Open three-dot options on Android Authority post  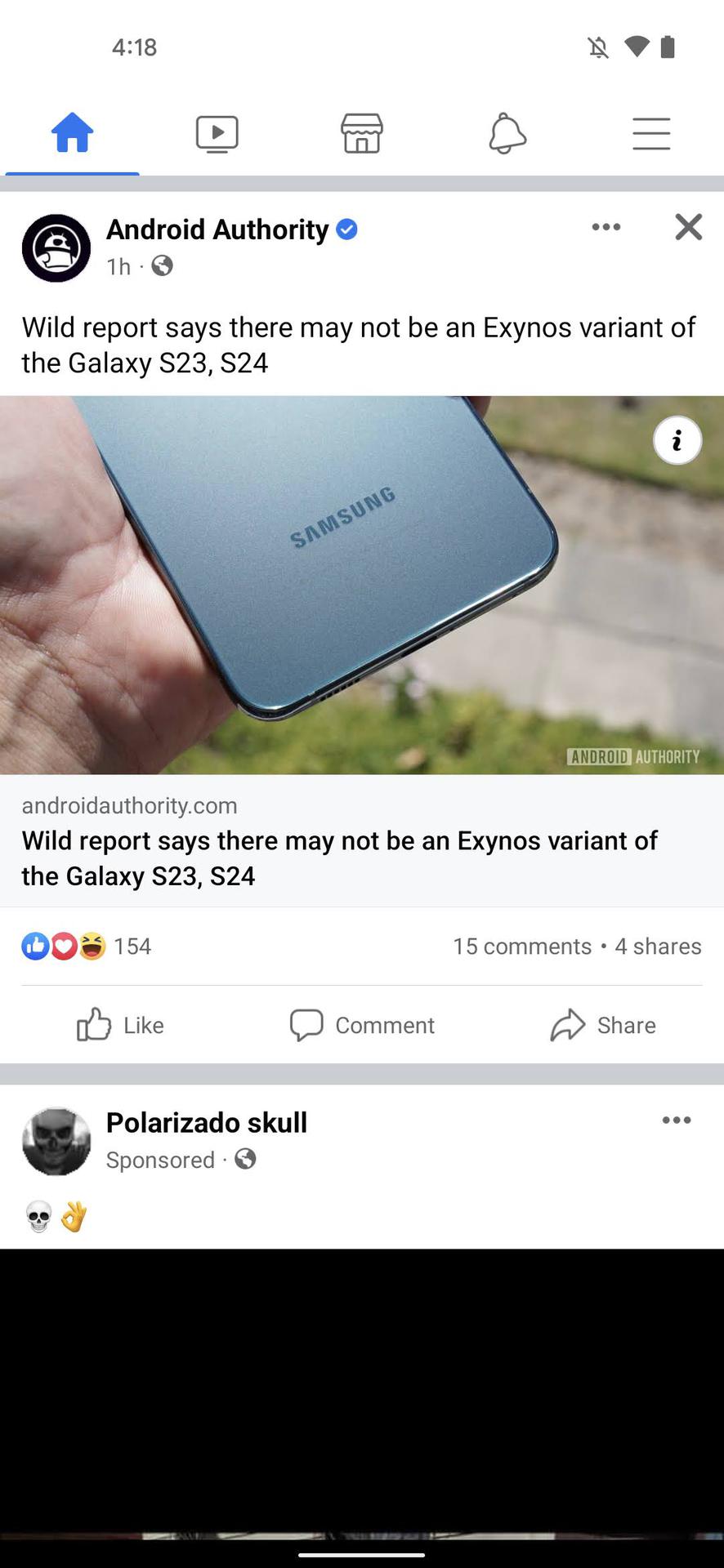point(606,227)
